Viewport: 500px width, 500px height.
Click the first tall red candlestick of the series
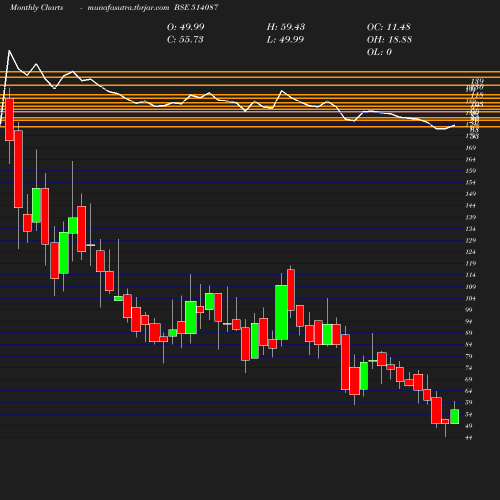pyautogui.click(x=9, y=119)
